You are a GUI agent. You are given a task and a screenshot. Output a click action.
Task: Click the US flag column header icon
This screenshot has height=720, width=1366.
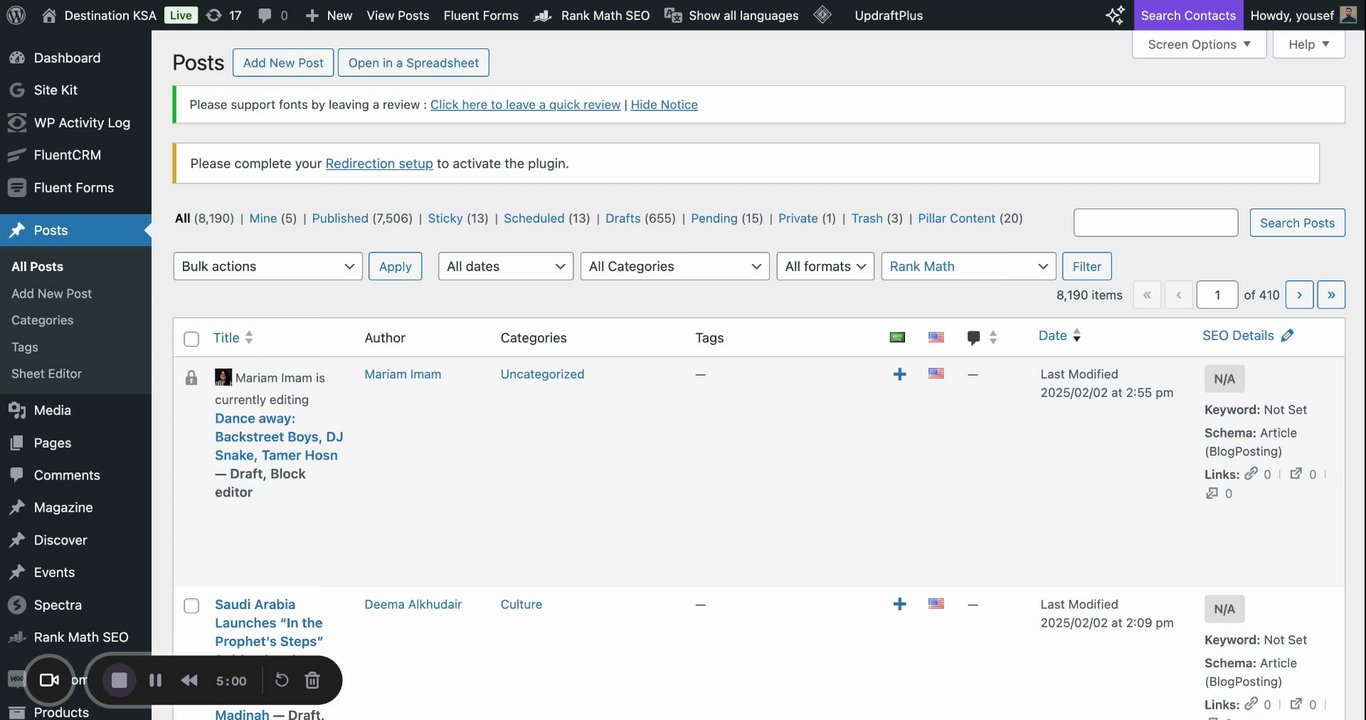click(936, 337)
